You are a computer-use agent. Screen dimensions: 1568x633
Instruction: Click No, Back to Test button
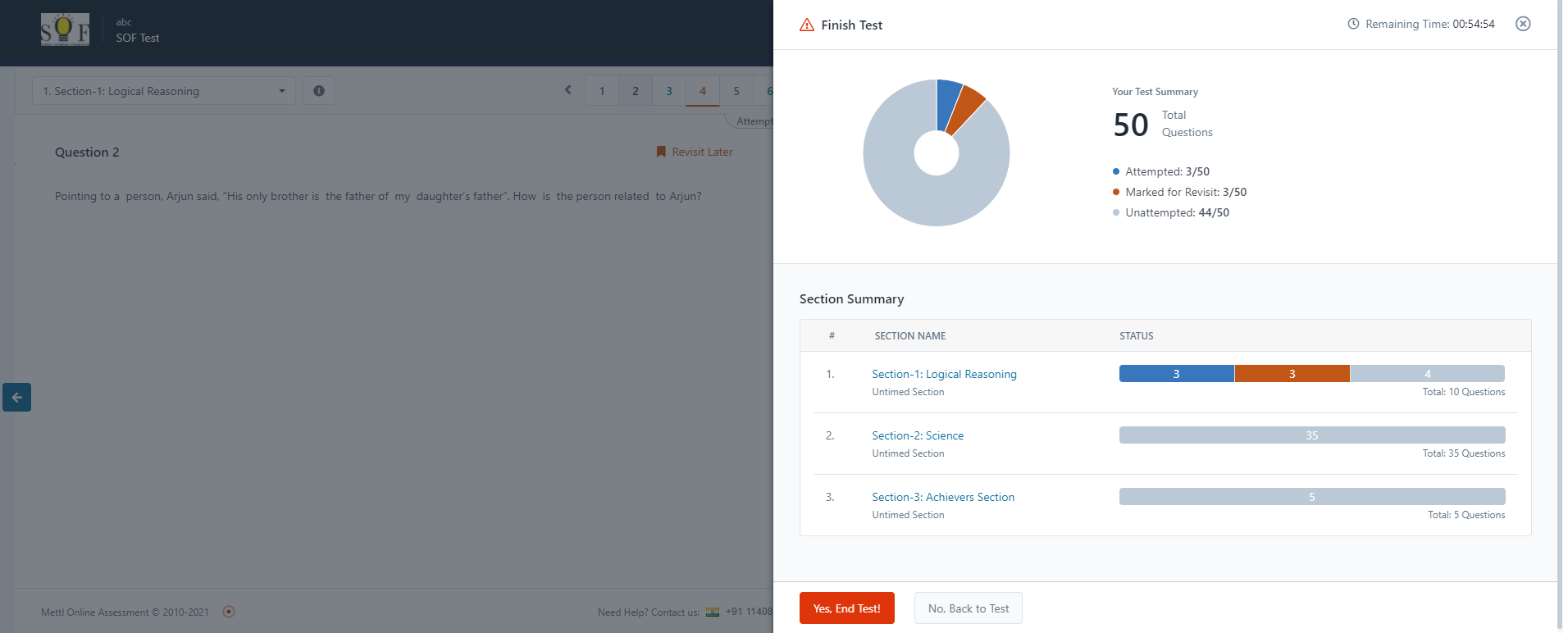coord(969,608)
